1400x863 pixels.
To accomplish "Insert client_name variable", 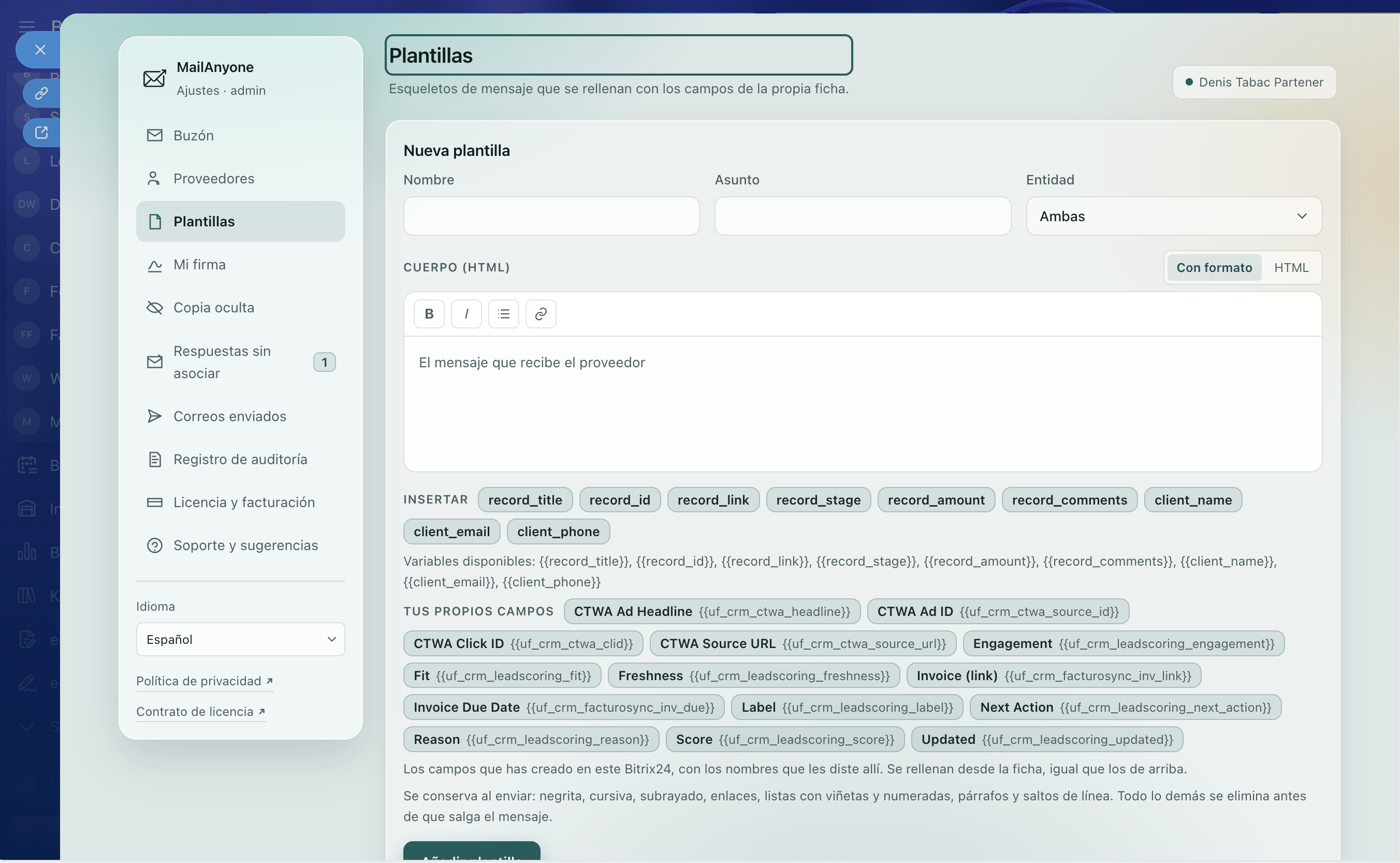I will tap(1192, 499).
